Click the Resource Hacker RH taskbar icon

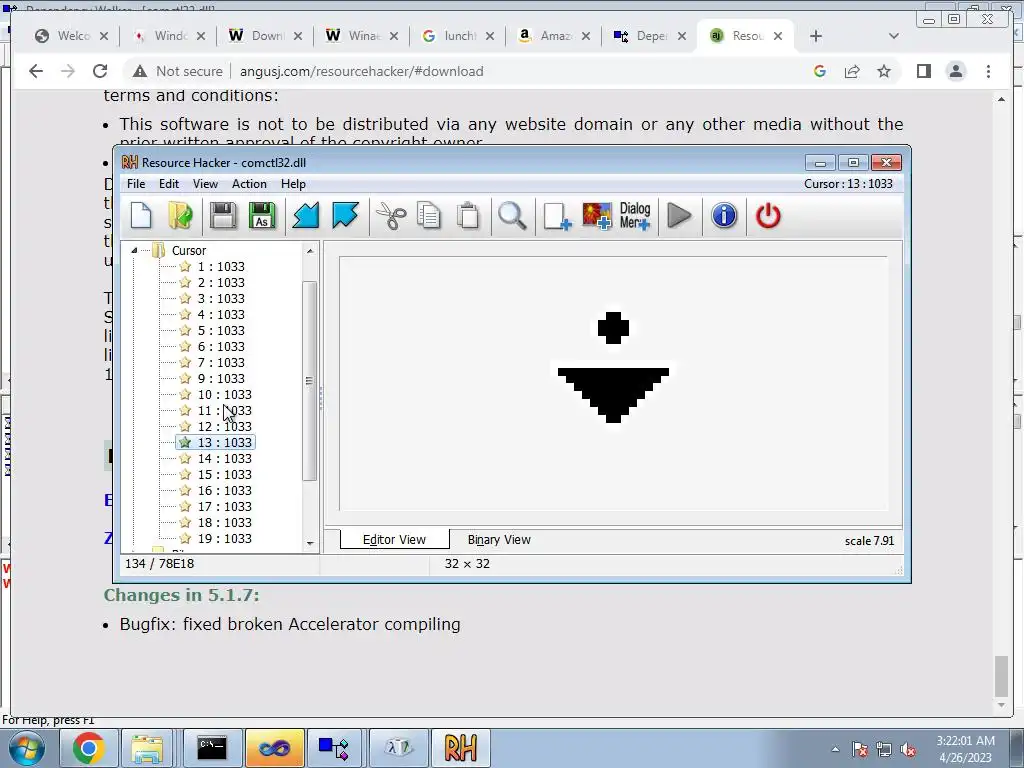tap(460, 748)
